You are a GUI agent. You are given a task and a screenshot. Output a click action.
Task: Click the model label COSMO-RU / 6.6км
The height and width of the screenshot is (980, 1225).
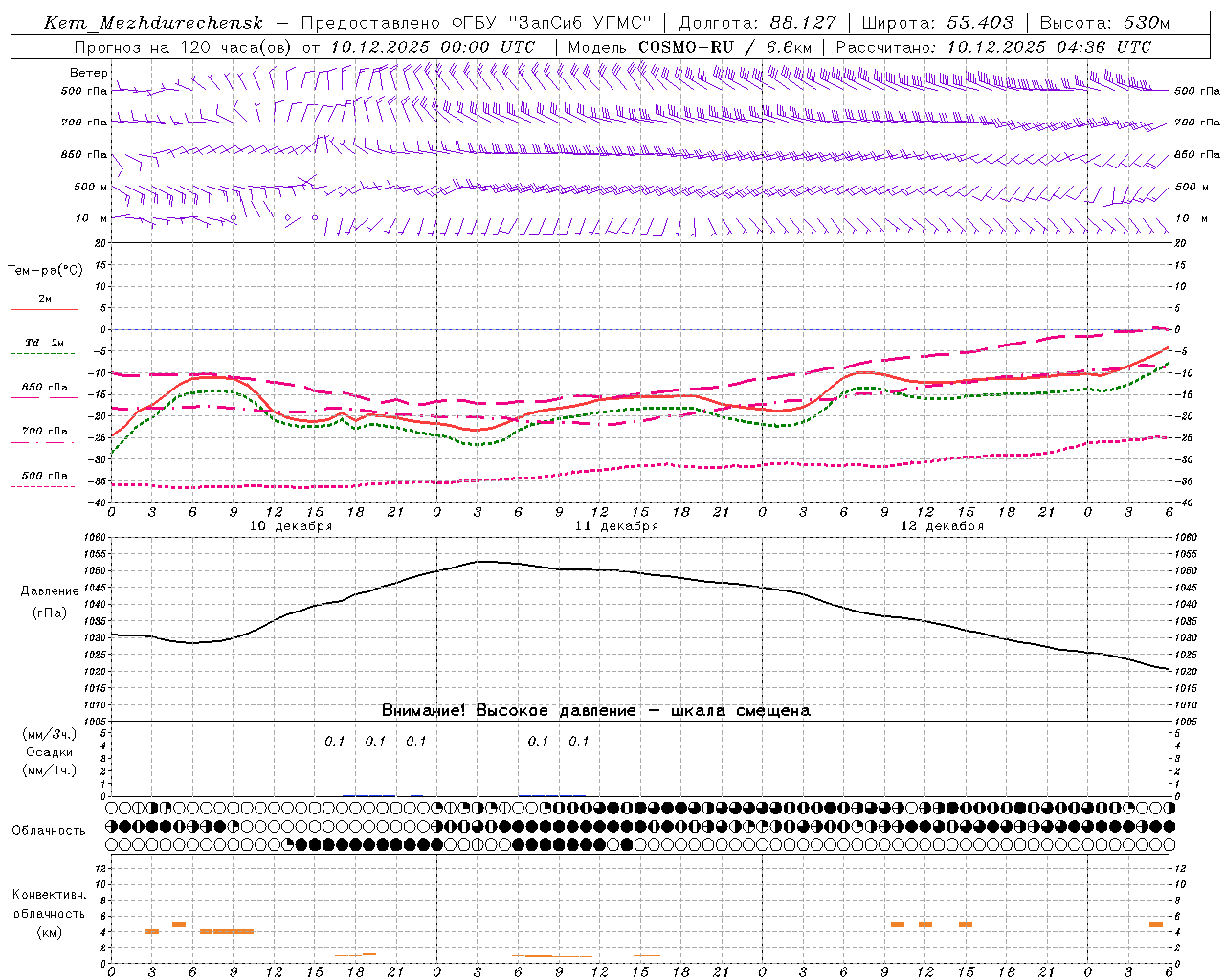724,47
